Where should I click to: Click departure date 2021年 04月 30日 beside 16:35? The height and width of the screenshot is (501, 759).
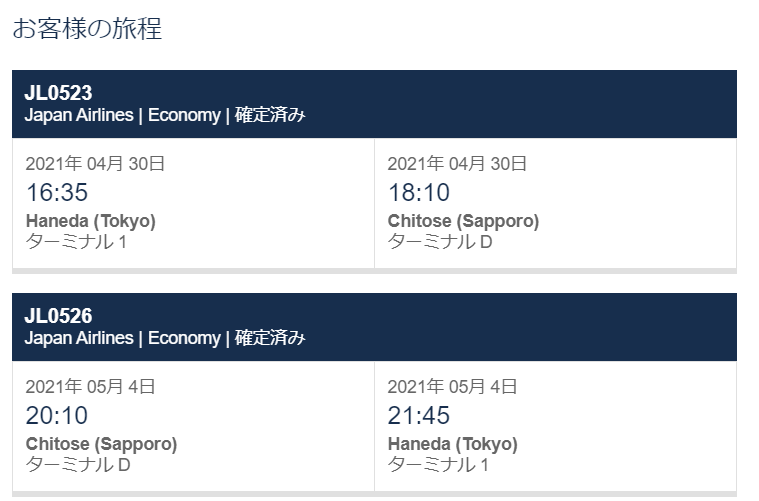(95, 164)
